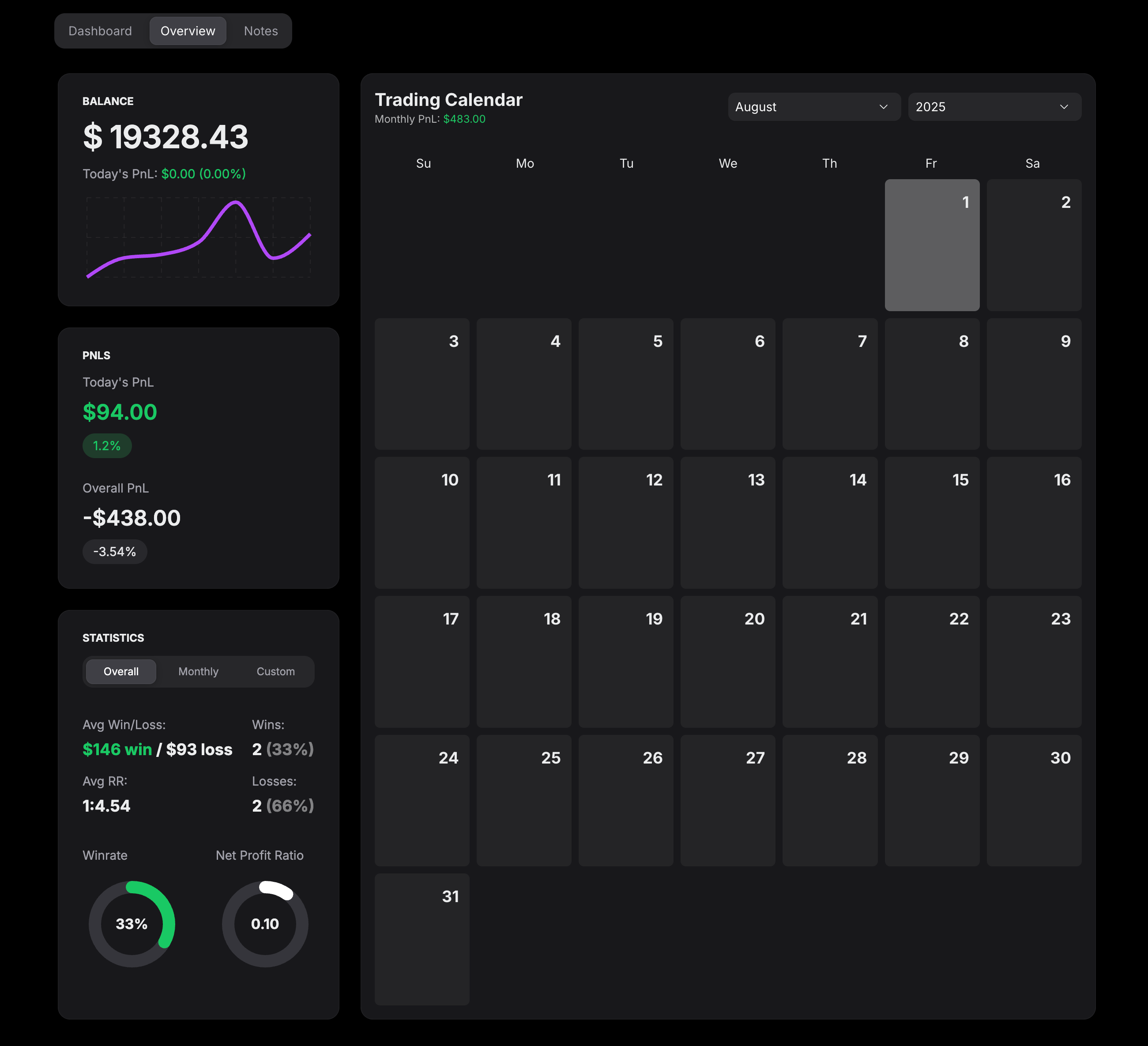Click the $93 loss text

[x=199, y=749]
